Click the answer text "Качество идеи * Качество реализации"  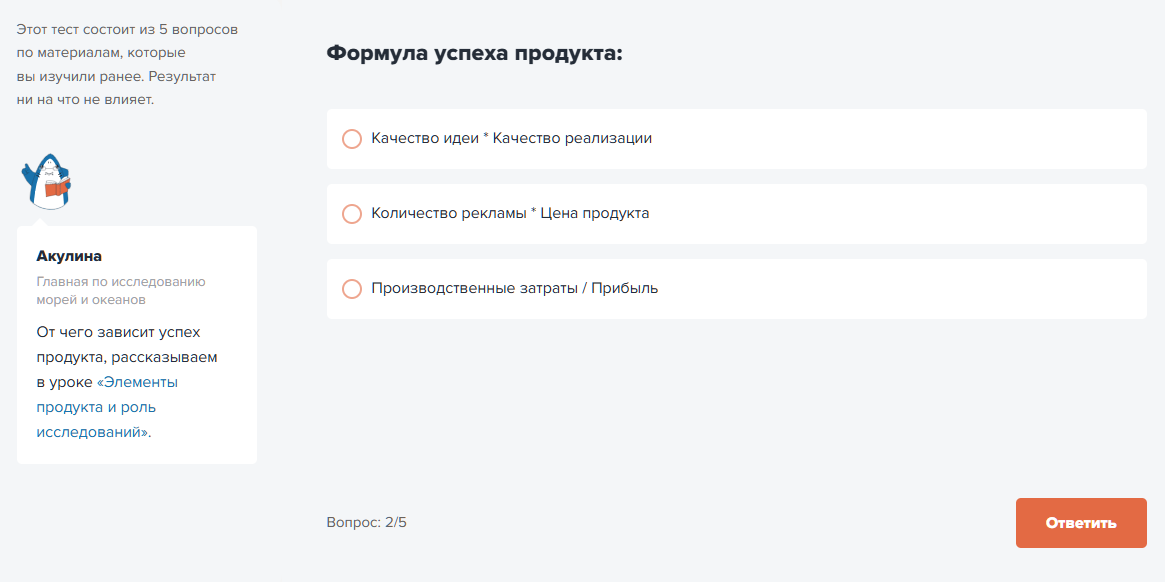click(511, 138)
